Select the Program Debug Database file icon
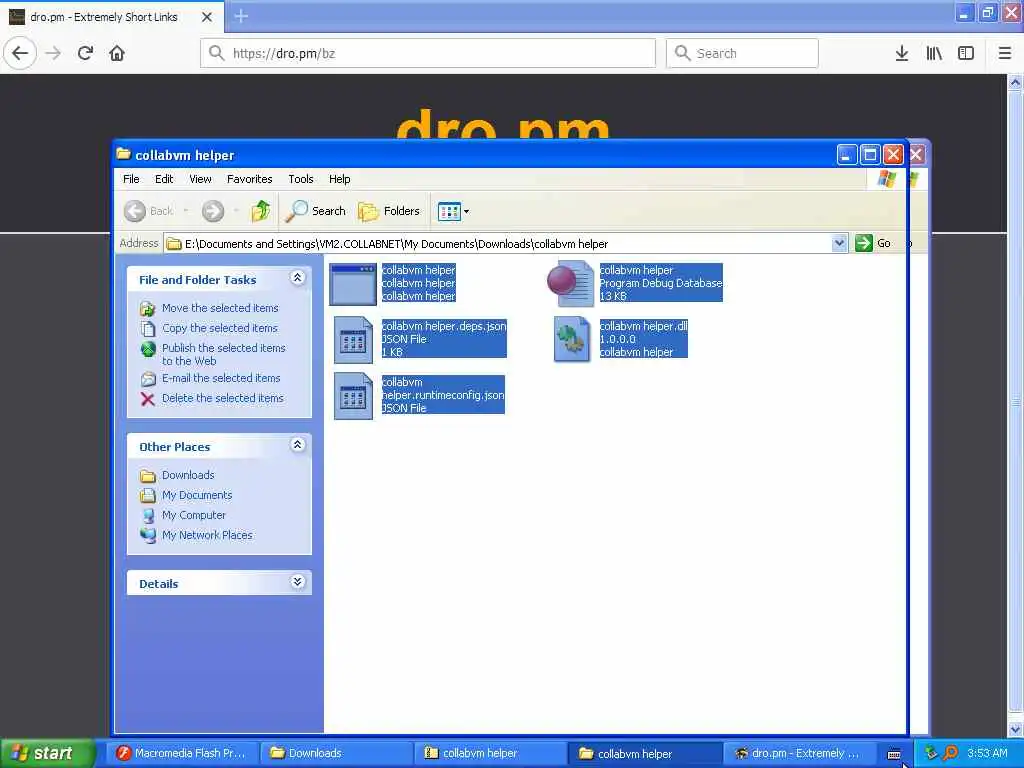The height and width of the screenshot is (768, 1024). point(571,283)
